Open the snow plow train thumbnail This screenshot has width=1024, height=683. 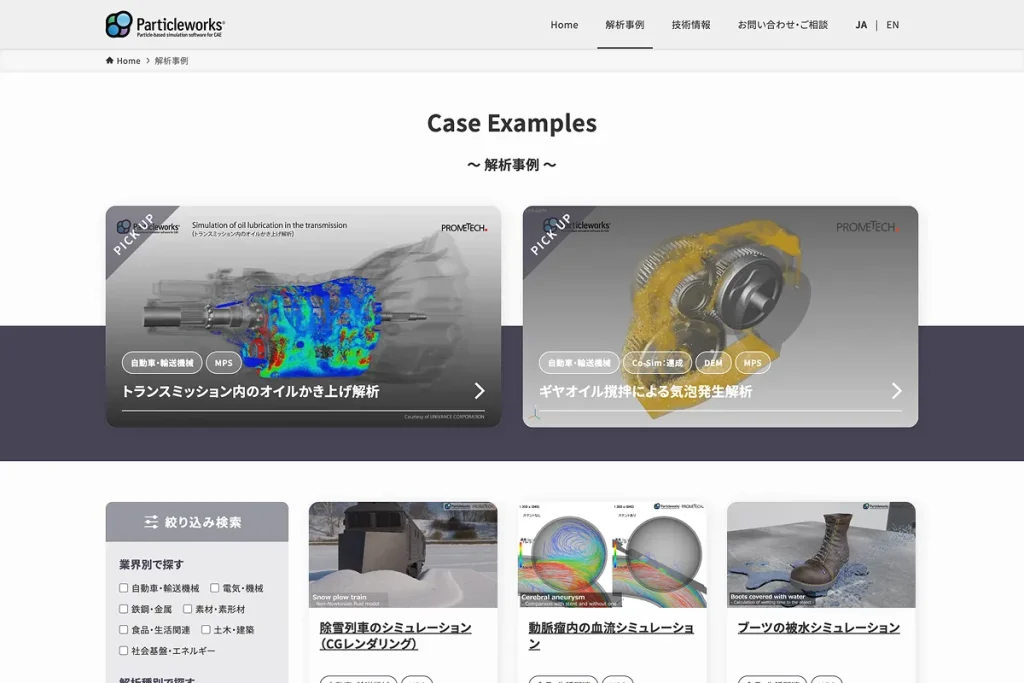click(403, 555)
